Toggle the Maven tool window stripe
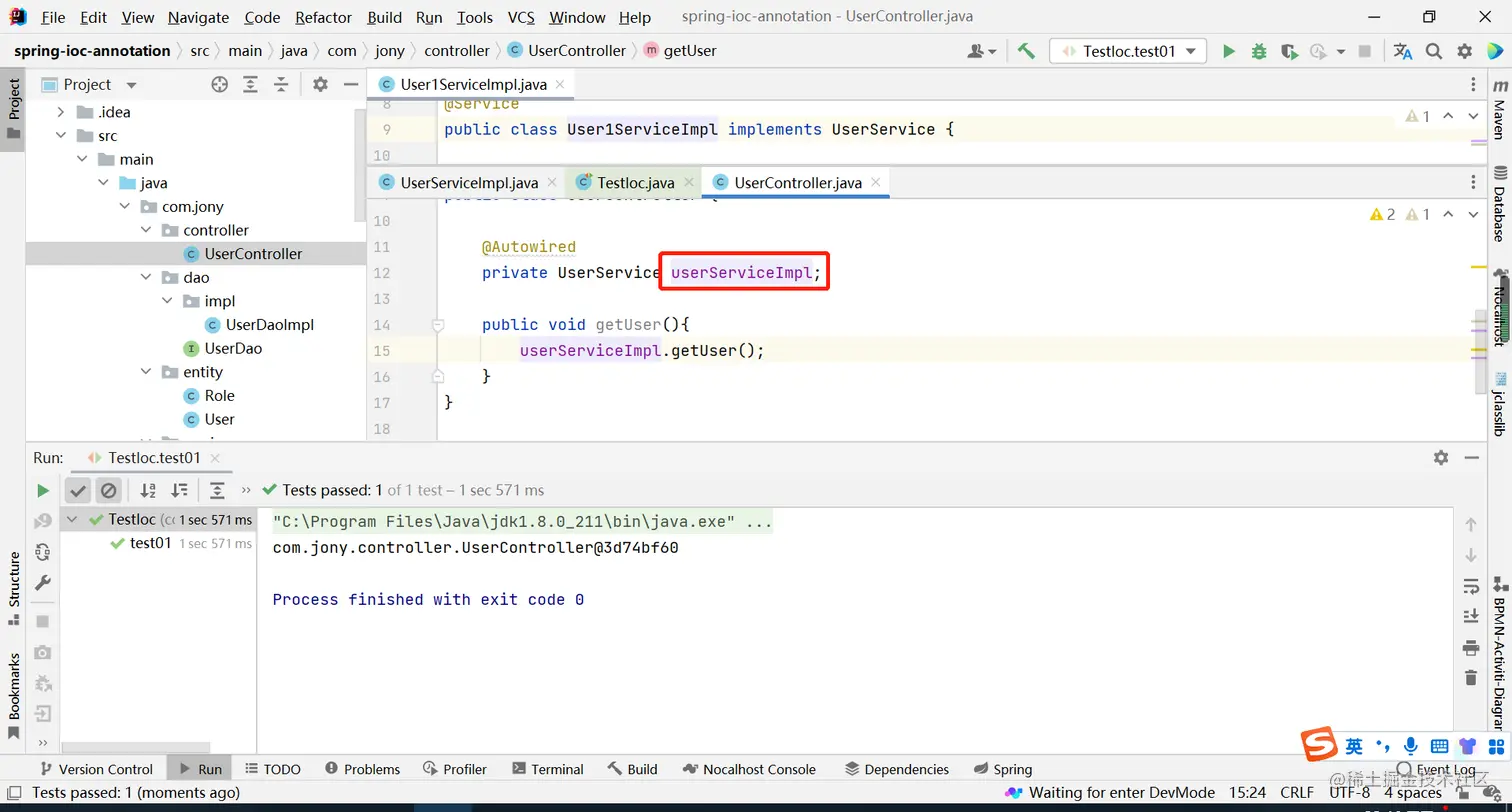 click(x=1499, y=109)
